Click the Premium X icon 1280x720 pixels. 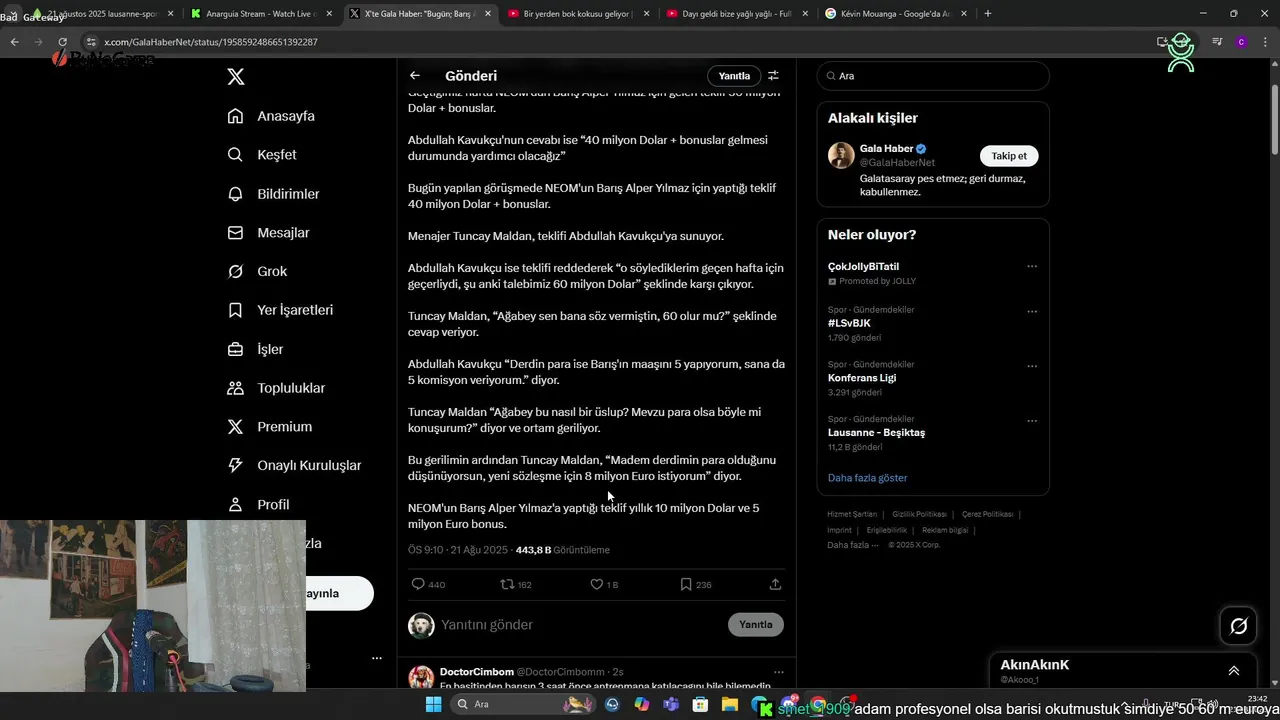click(235, 427)
